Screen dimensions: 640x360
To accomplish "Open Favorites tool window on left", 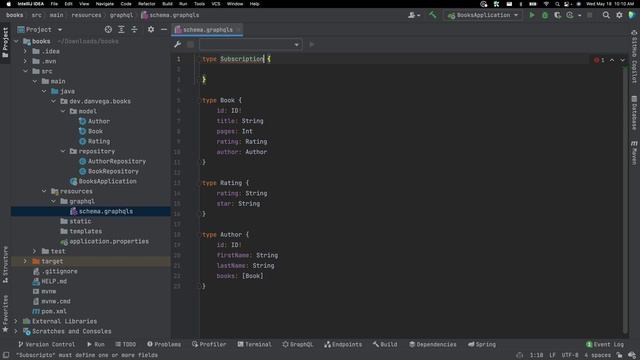I will pyautogui.click(x=5, y=313).
